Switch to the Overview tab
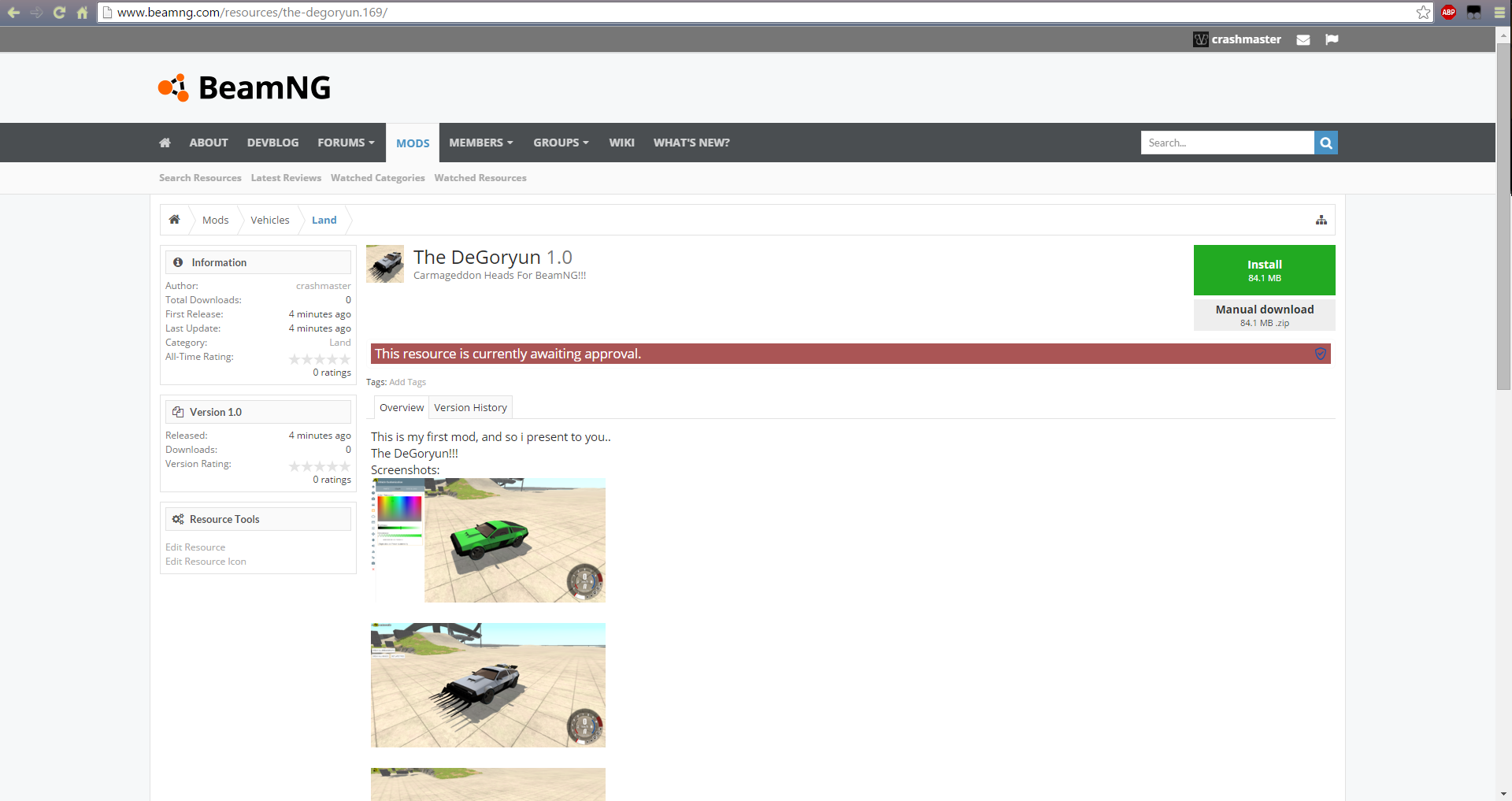Screen dimensions: 1512x801 point(402,407)
